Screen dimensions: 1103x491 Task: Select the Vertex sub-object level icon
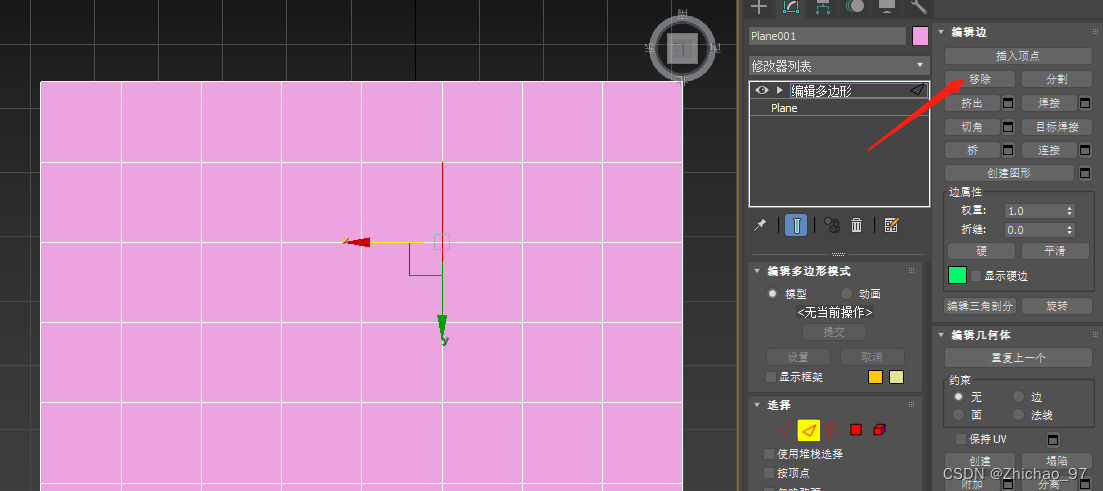782,429
